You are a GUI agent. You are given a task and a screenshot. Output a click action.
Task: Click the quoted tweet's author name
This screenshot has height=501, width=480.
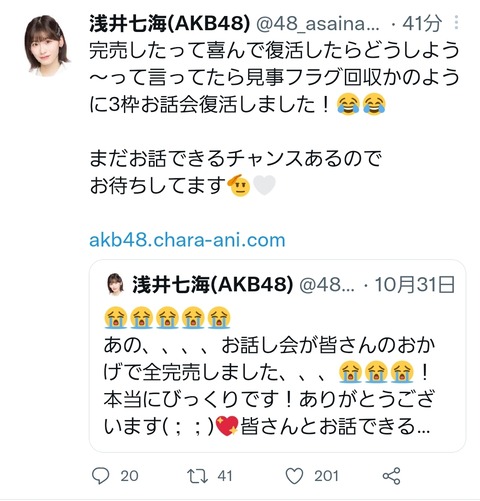pos(213,285)
